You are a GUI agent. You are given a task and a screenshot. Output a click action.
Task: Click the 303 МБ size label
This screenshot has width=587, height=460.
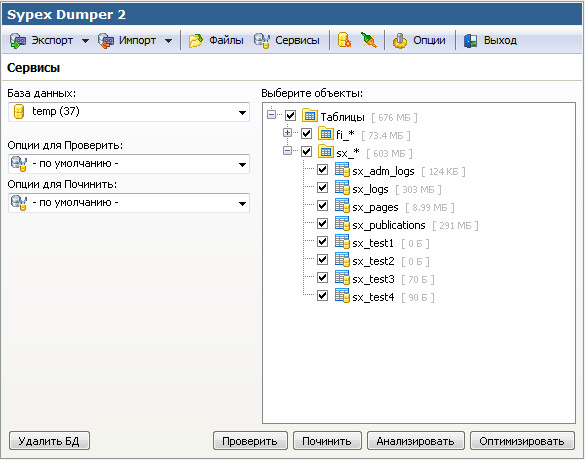coord(418,190)
